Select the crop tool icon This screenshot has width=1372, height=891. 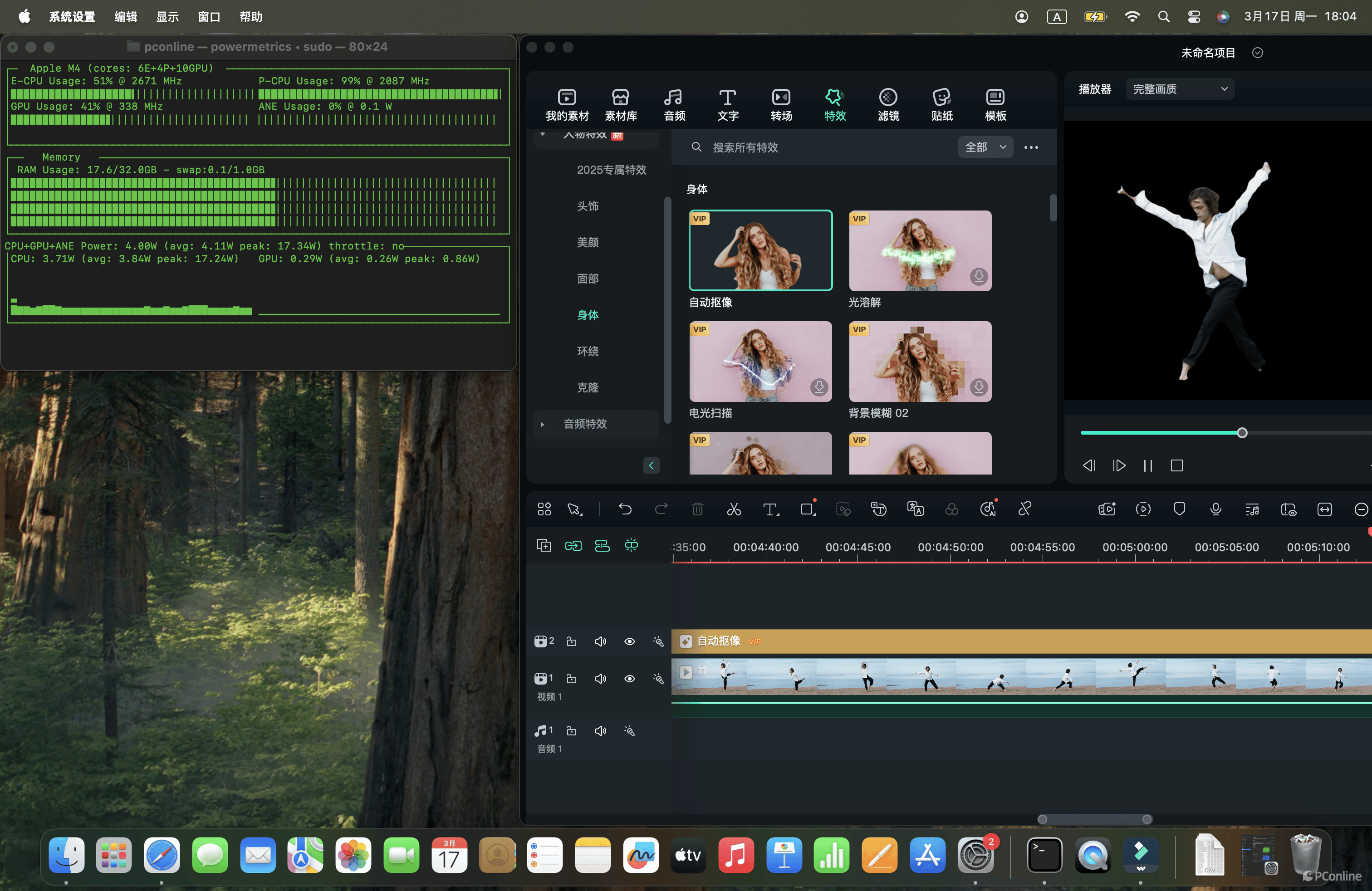pyautogui.click(x=807, y=509)
